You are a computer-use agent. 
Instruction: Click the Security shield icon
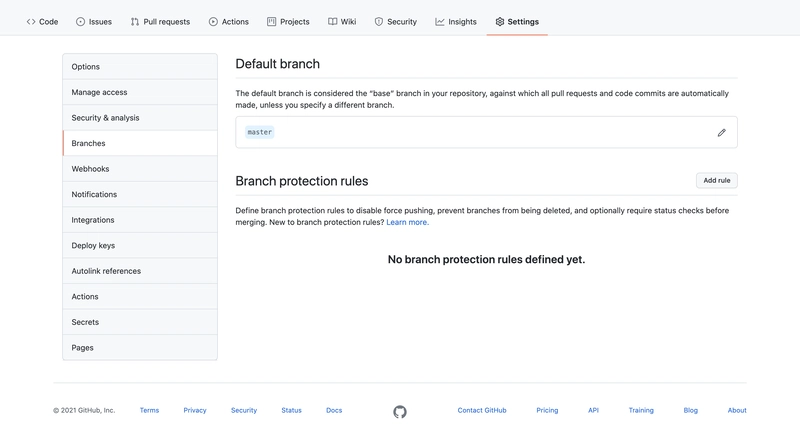379,21
